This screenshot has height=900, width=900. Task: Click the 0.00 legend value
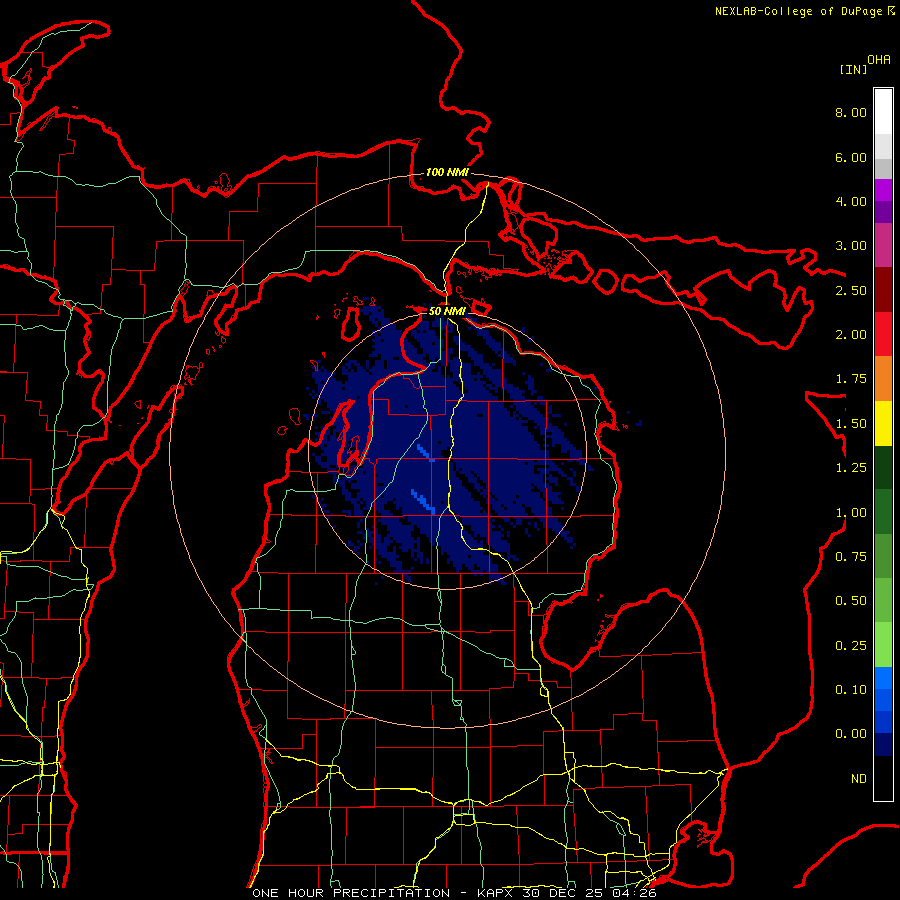pyautogui.click(x=851, y=734)
